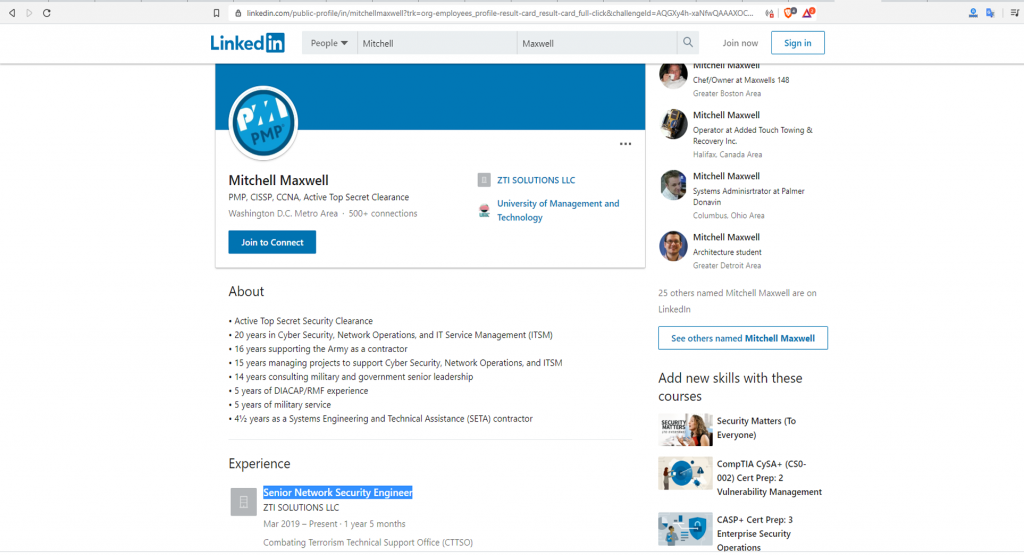
Task: Click the first name field containing Mitchell
Action: point(437,43)
